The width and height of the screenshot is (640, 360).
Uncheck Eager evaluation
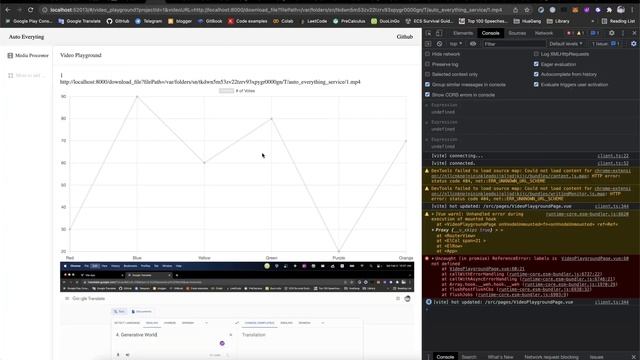click(536, 64)
